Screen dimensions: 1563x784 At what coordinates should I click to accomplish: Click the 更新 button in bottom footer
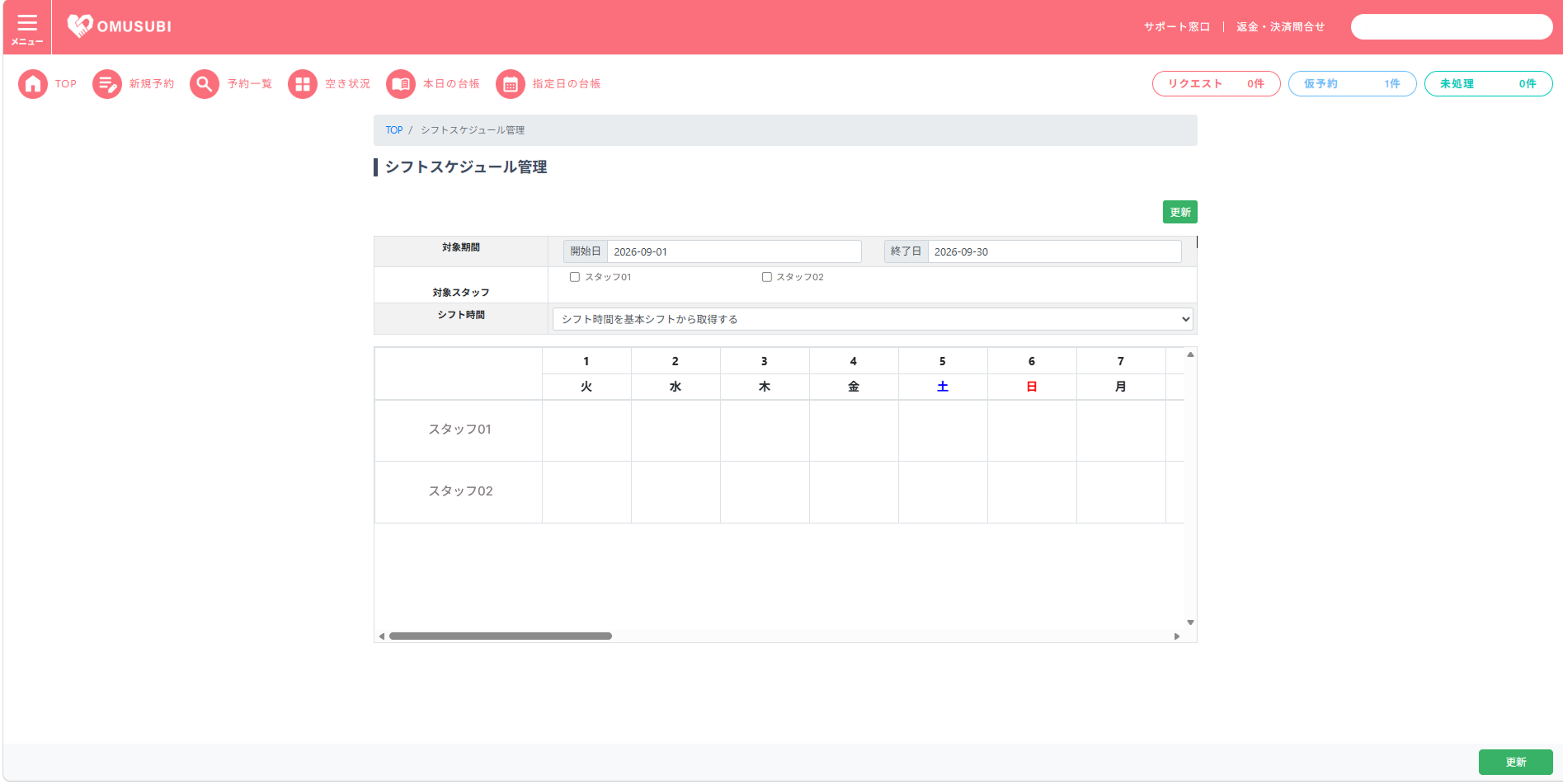click(1516, 763)
